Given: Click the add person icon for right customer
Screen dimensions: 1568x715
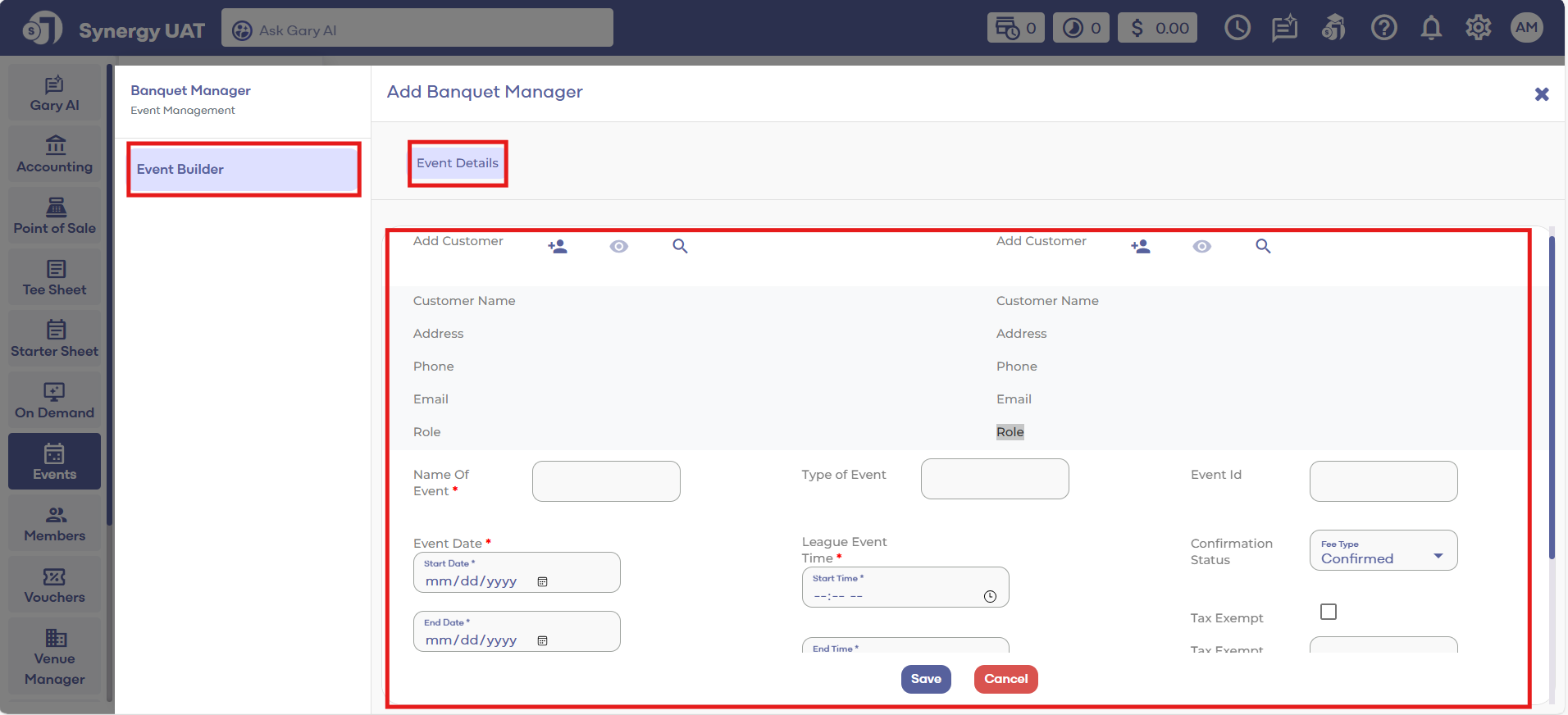Looking at the screenshot, I should 1141,246.
